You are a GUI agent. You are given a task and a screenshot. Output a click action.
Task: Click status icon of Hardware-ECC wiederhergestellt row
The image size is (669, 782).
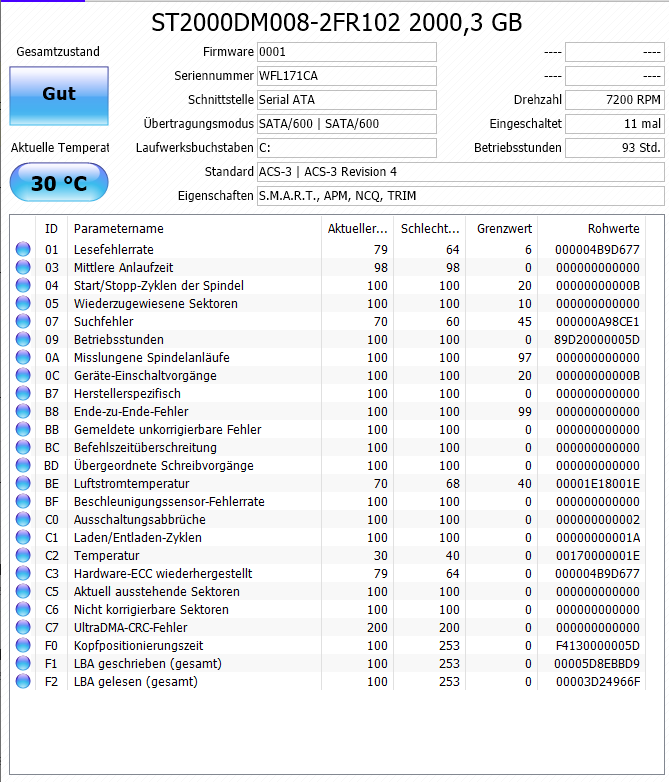[23, 572]
